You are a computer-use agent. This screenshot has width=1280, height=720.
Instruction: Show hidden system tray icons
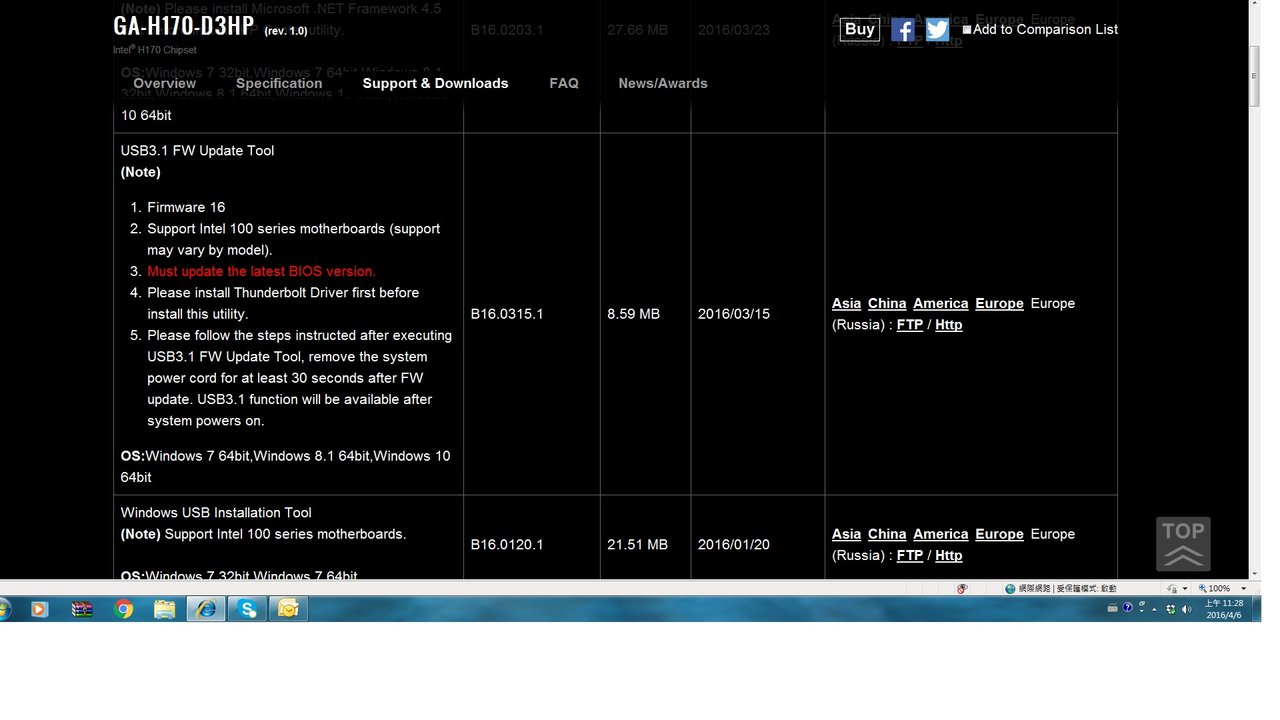pyautogui.click(x=1155, y=609)
